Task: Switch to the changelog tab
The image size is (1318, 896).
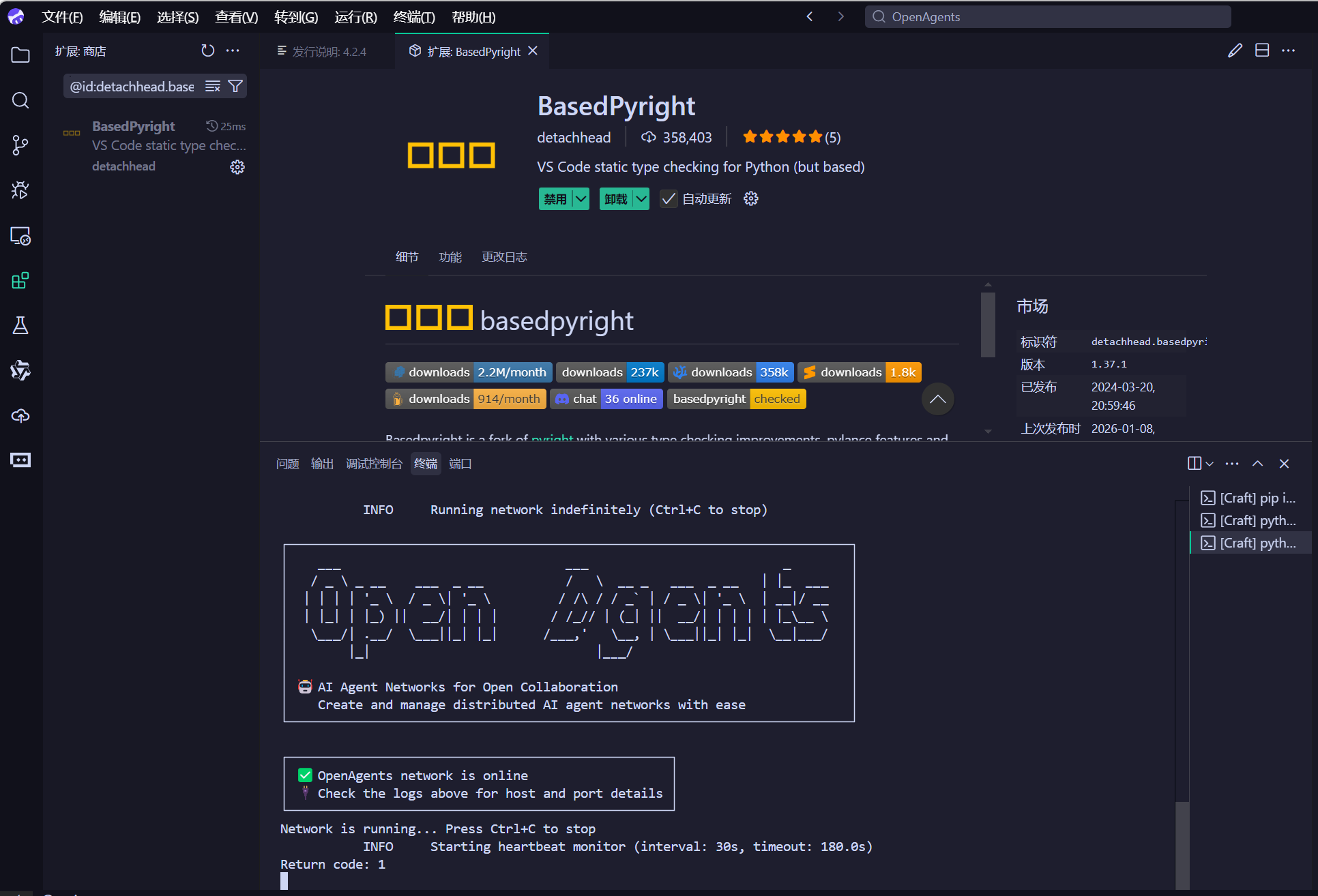Action: tap(504, 257)
